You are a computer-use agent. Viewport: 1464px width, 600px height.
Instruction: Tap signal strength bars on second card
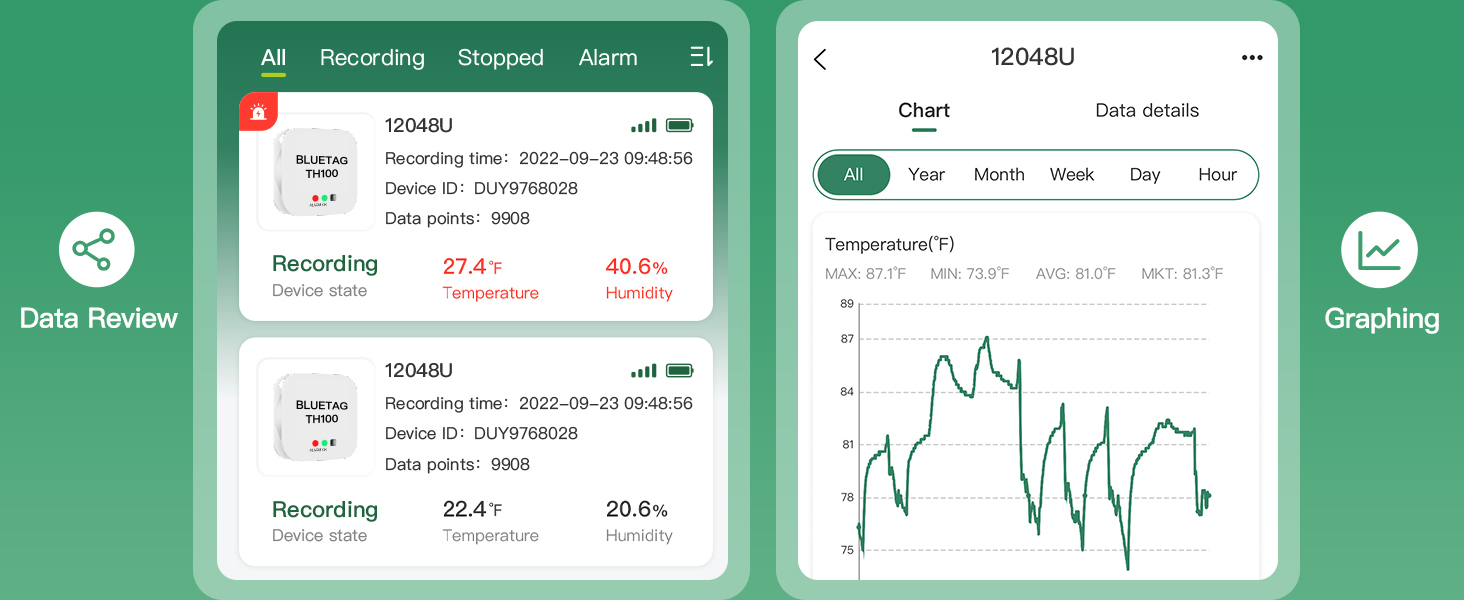point(644,371)
